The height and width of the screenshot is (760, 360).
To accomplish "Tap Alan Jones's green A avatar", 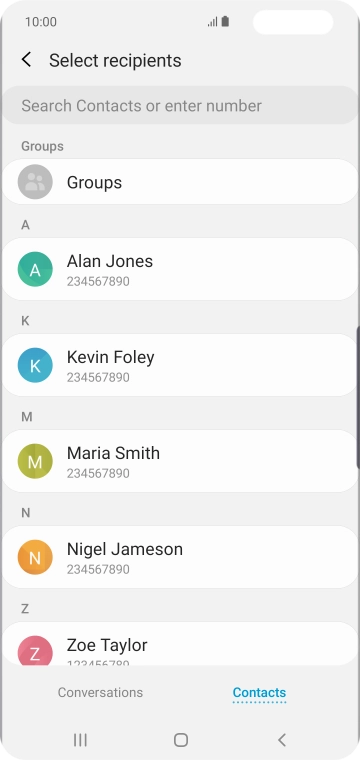I will [x=35, y=269].
